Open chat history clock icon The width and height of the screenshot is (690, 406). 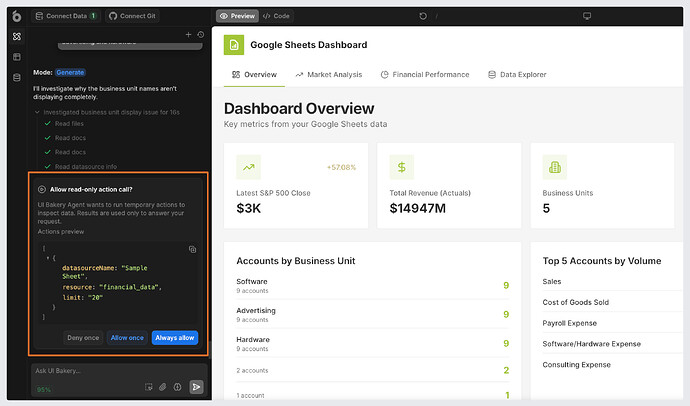[x=200, y=35]
